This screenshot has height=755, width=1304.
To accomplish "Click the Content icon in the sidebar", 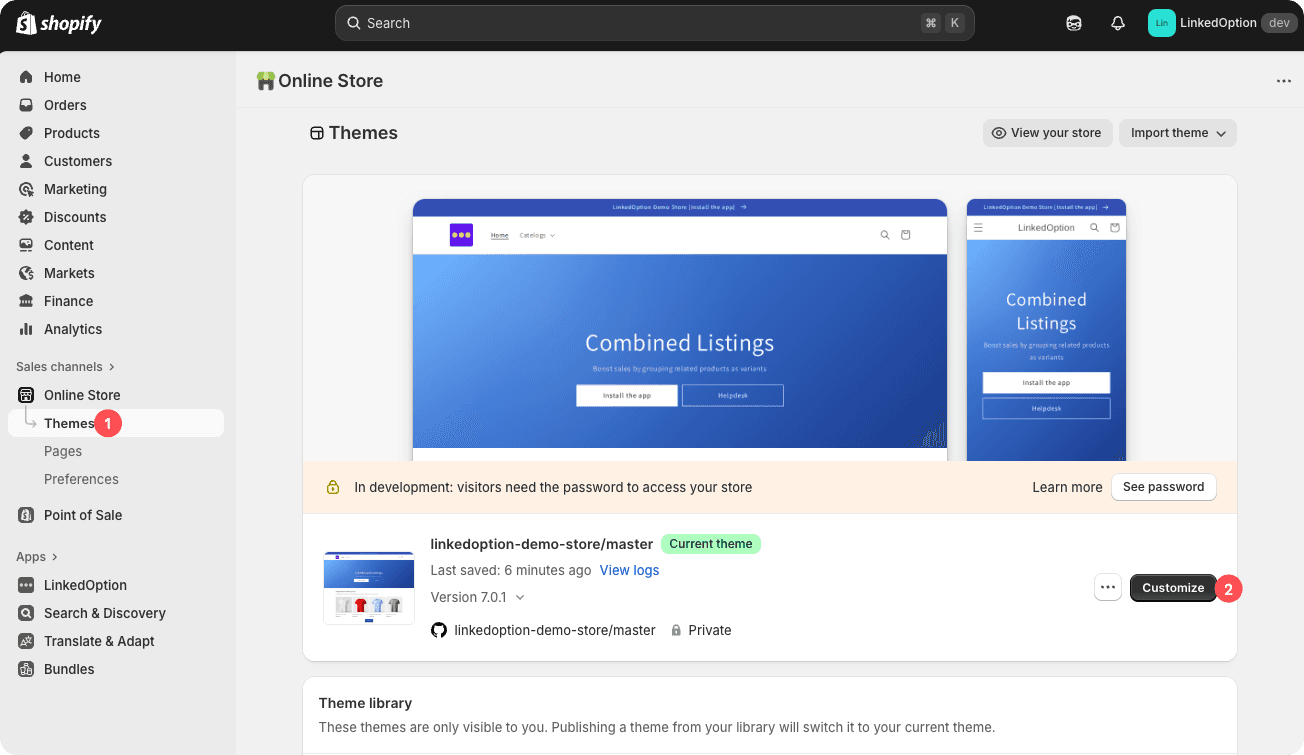I will [x=26, y=245].
